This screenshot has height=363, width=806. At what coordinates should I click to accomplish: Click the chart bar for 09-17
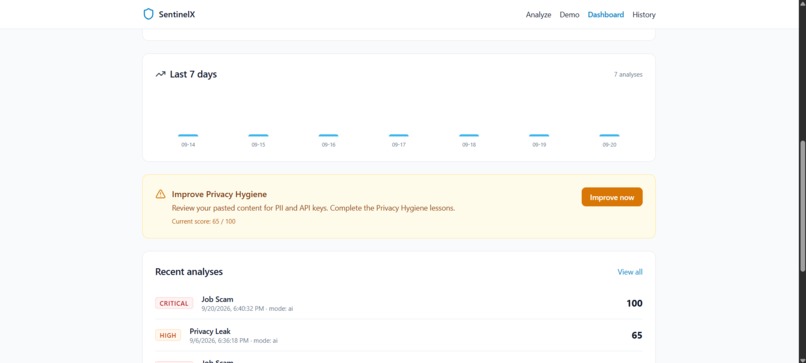pyautogui.click(x=399, y=135)
